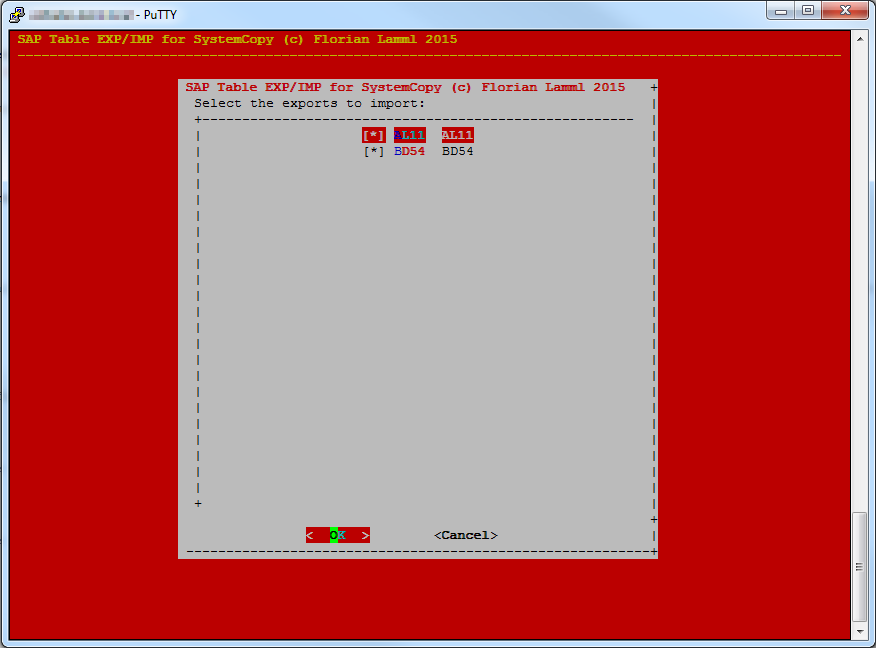This screenshot has height=648, width=876.
Task: Click the AL11 description text
Action: coord(458,135)
